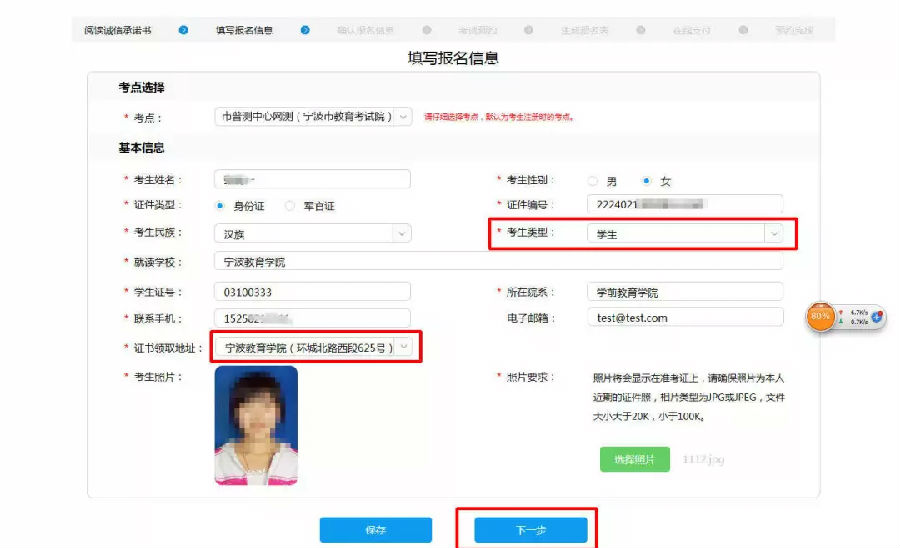
Task: Click the blue shield icon on floating widget
Action: coord(876,317)
